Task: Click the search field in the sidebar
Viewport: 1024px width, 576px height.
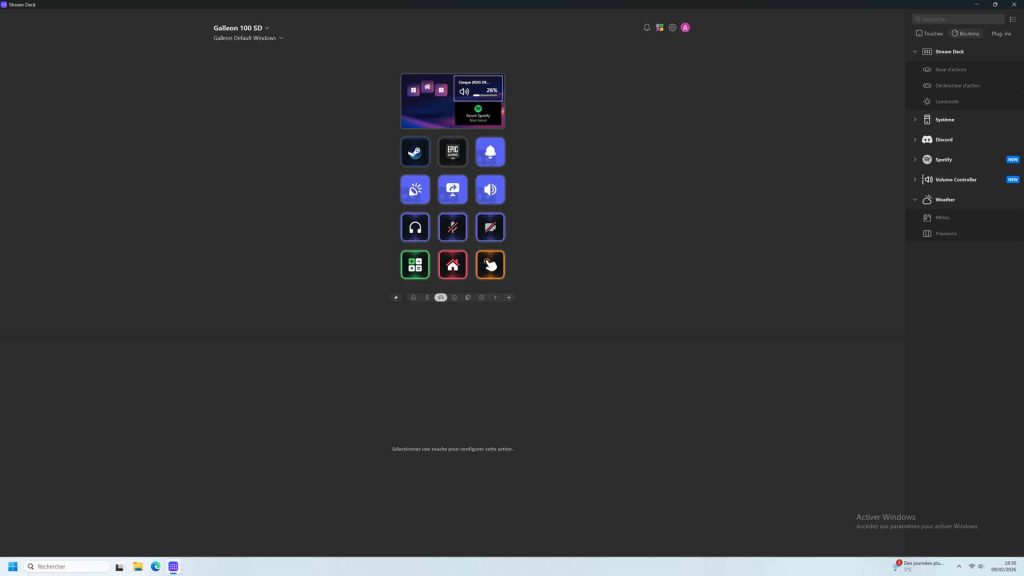Action: click(x=957, y=18)
